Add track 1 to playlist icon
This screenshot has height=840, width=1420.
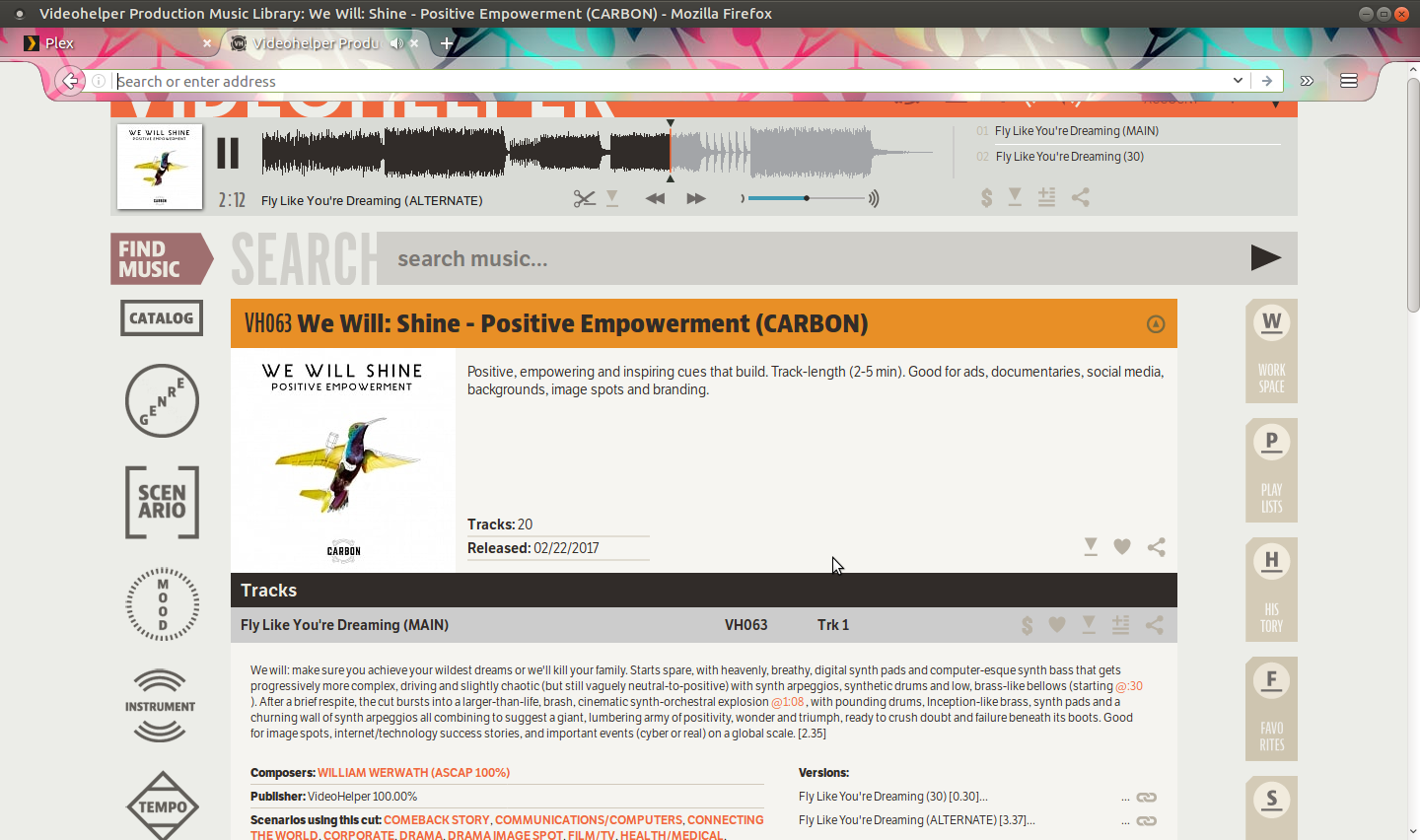1121,624
